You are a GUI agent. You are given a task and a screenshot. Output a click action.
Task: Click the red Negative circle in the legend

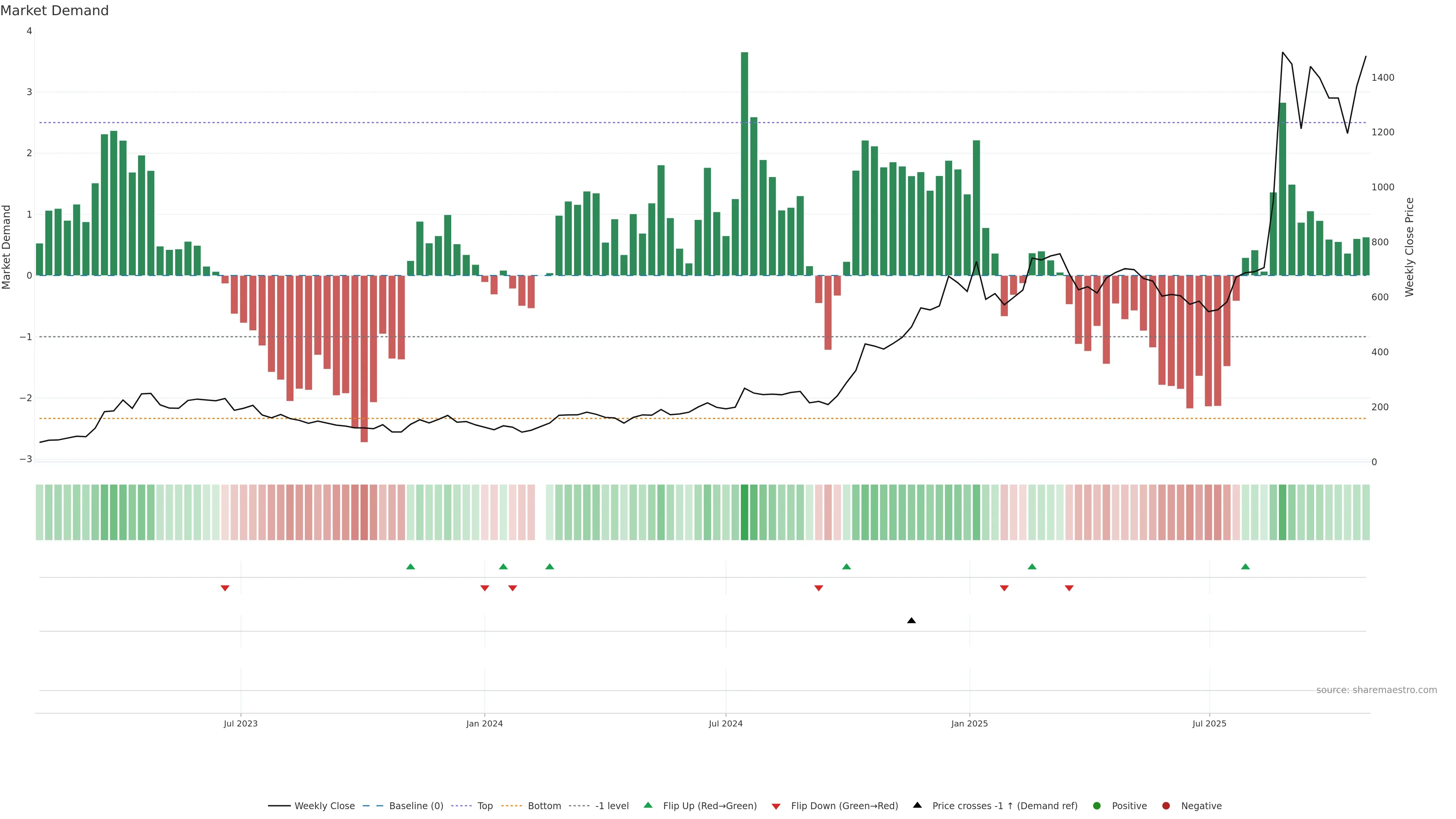(x=1166, y=806)
